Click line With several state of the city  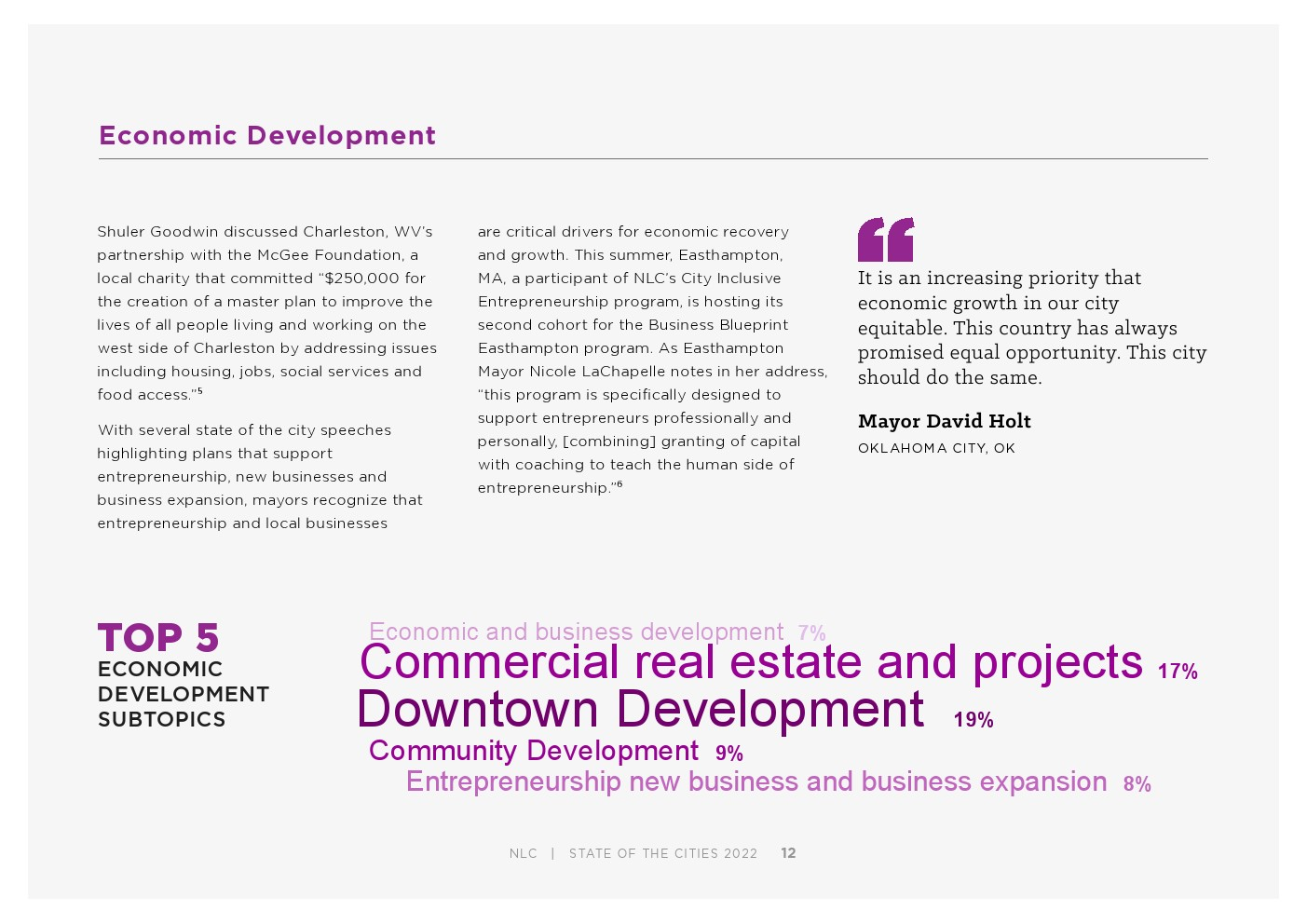244,430
